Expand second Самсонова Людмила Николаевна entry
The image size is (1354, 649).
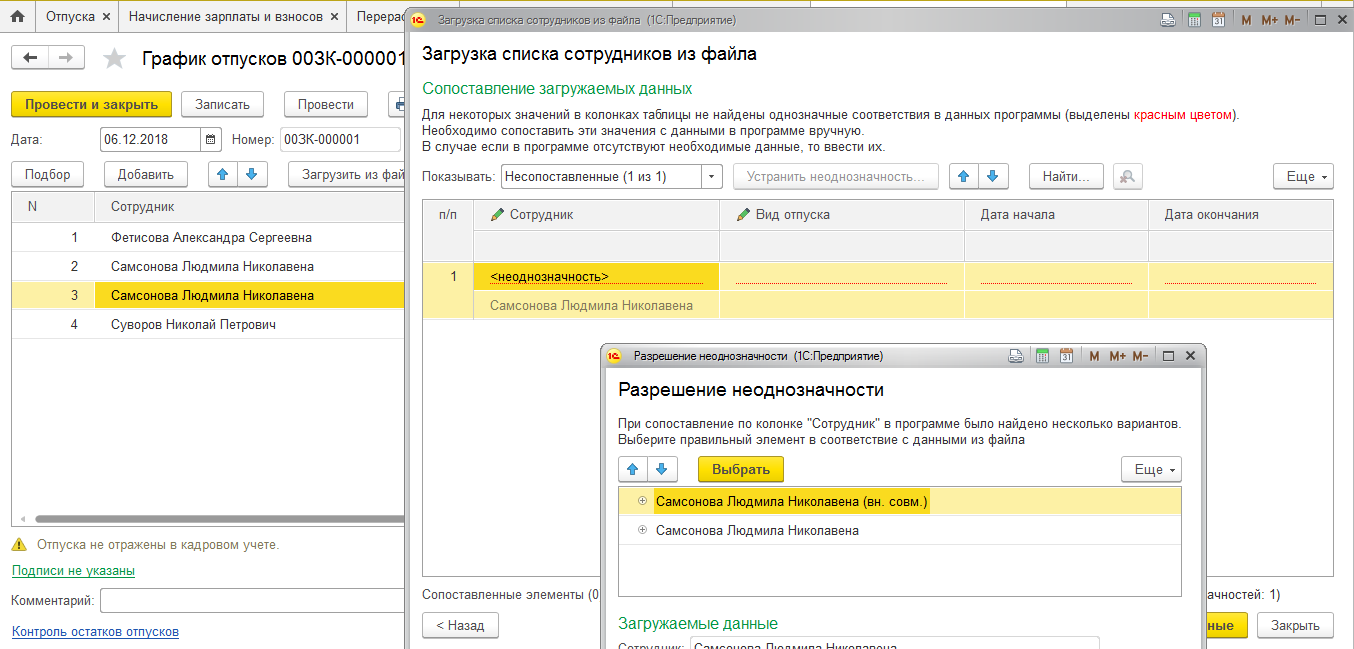(642, 530)
